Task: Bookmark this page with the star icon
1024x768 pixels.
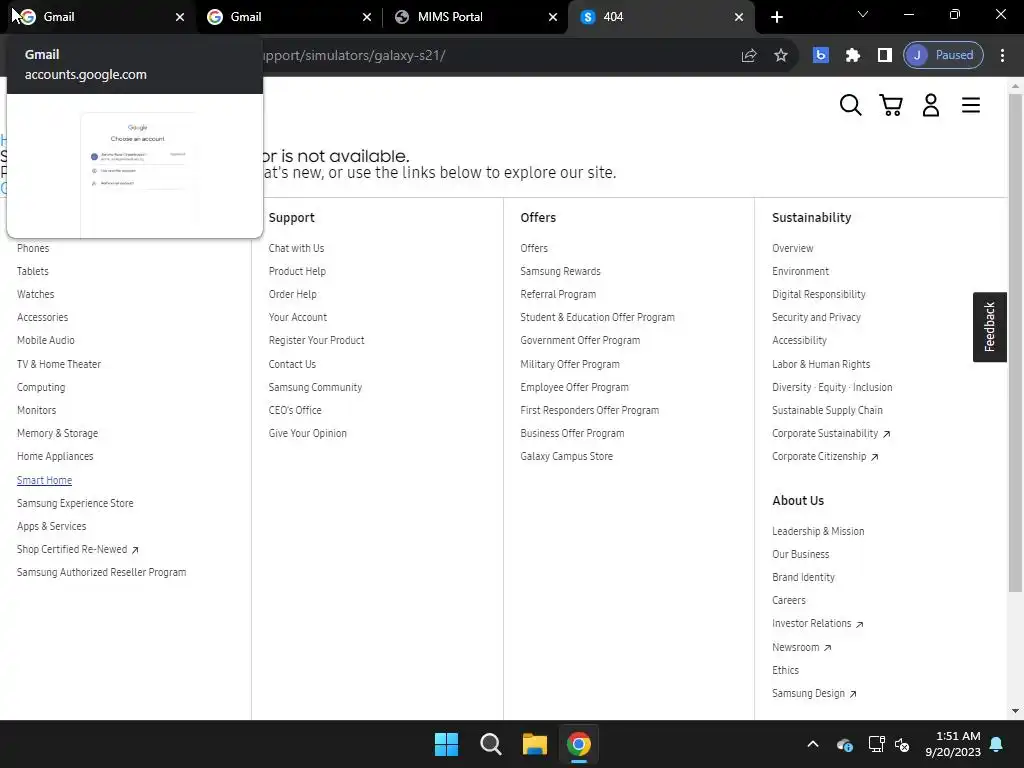Action: (x=780, y=56)
